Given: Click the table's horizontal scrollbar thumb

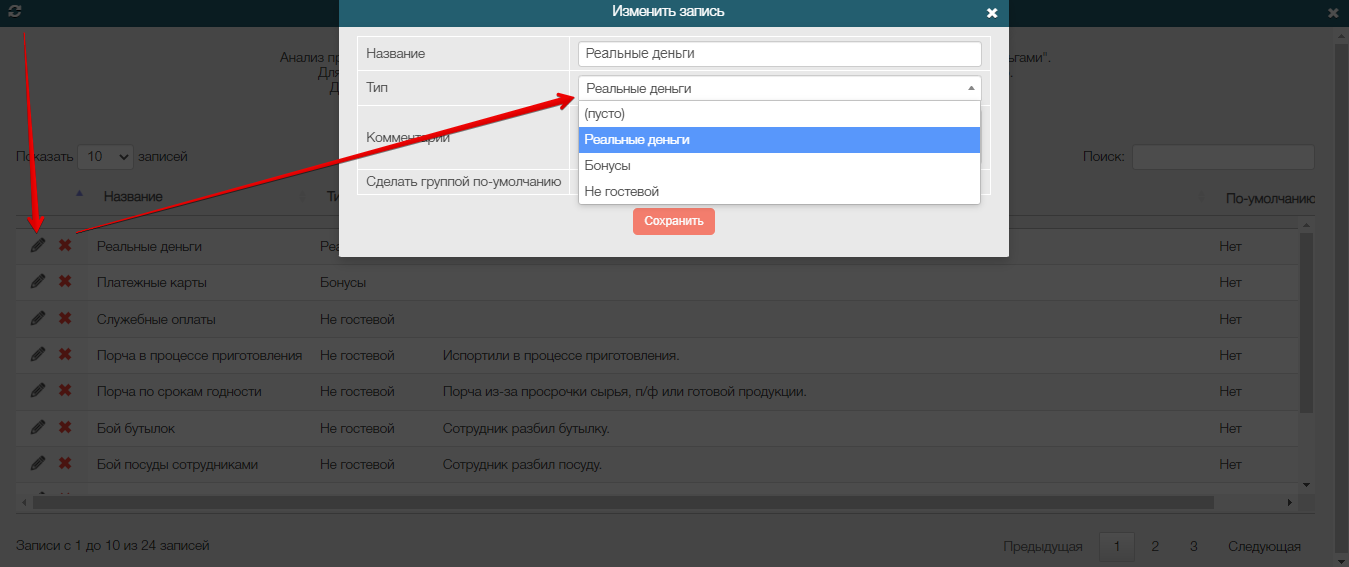Looking at the screenshot, I should coord(622,502).
